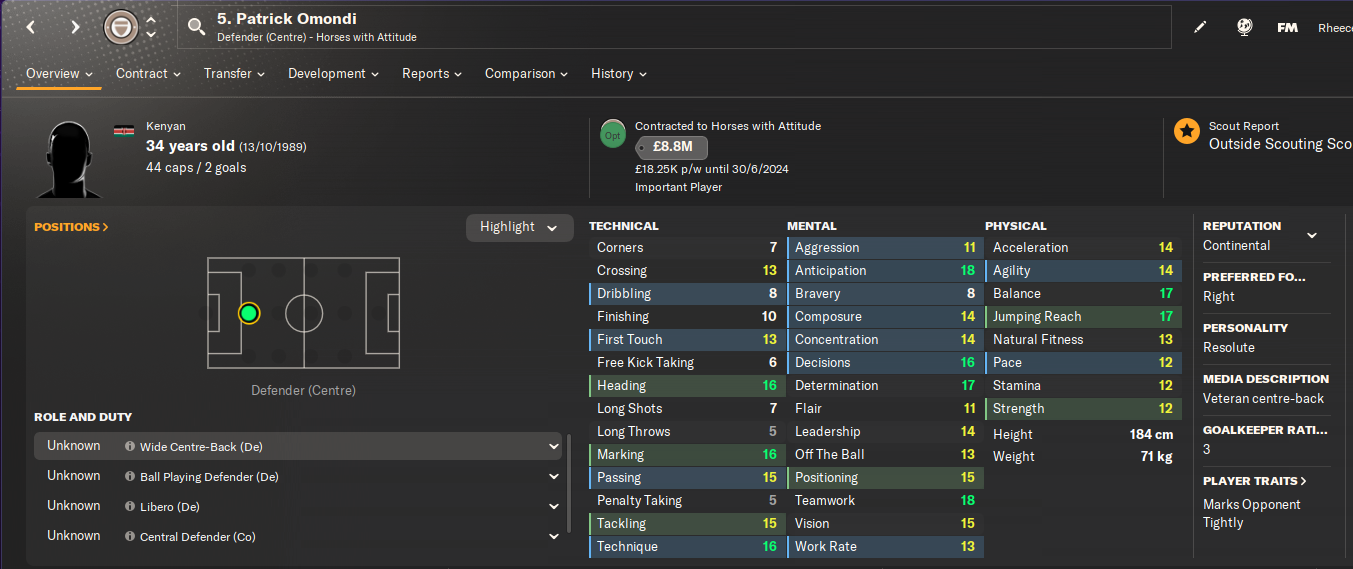Click the green centre-back position dot
The image size is (1353, 569).
249,314
